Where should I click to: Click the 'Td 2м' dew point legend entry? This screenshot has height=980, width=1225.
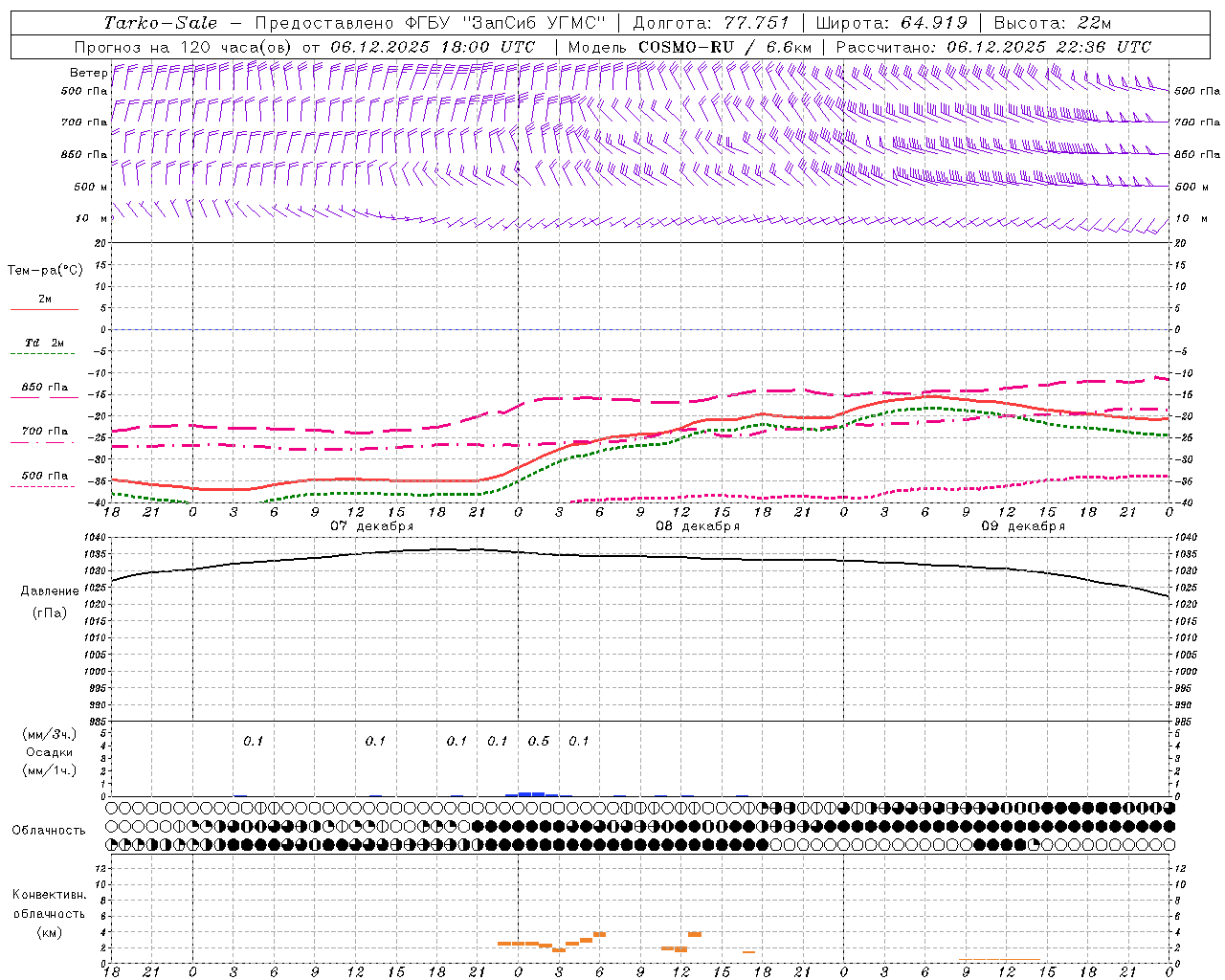[x=45, y=343]
